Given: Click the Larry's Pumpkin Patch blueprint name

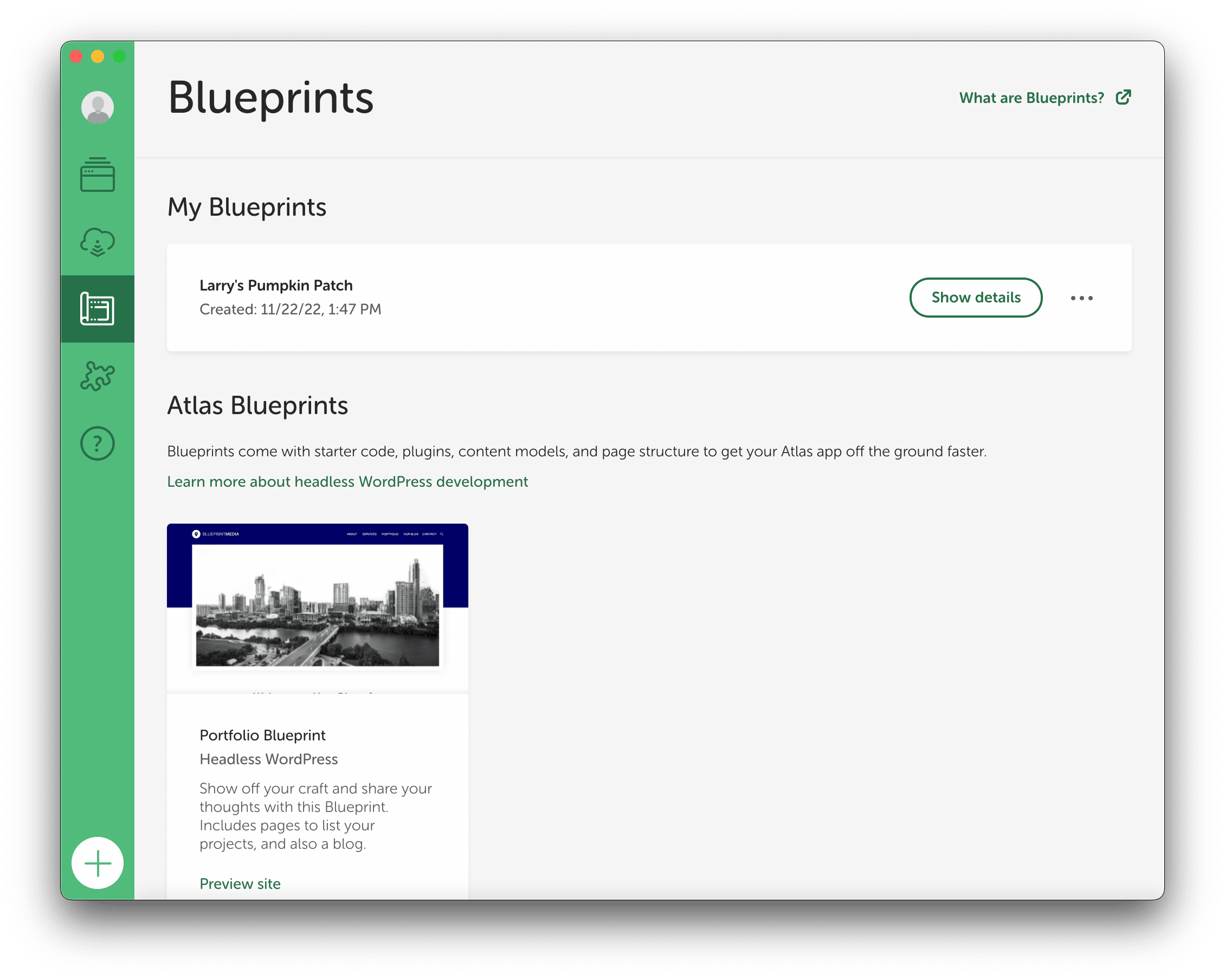Looking at the screenshot, I should point(275,285).
